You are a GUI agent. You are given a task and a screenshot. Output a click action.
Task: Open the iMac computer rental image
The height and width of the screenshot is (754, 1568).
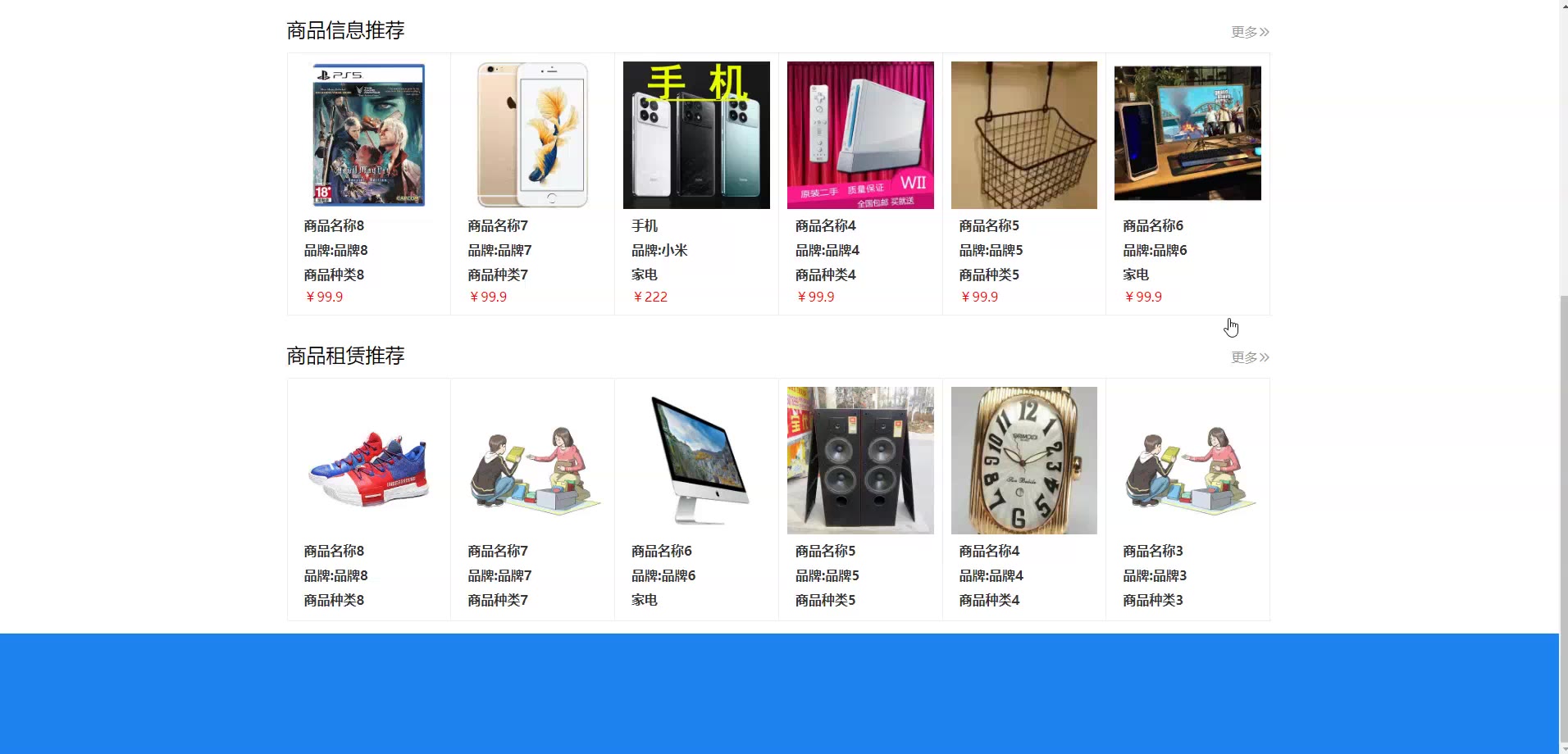696,461
